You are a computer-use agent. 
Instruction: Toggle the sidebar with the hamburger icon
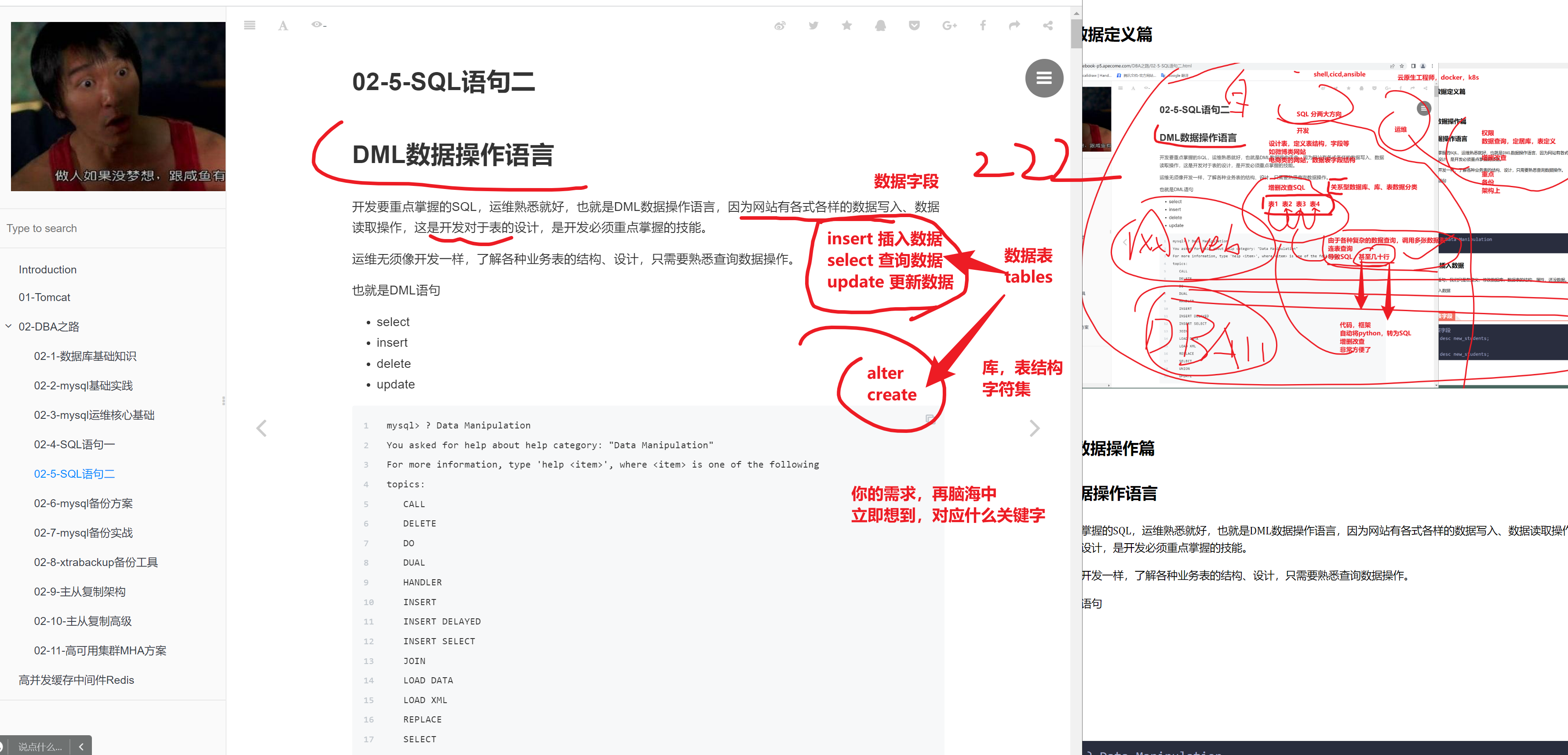(250, 25)
